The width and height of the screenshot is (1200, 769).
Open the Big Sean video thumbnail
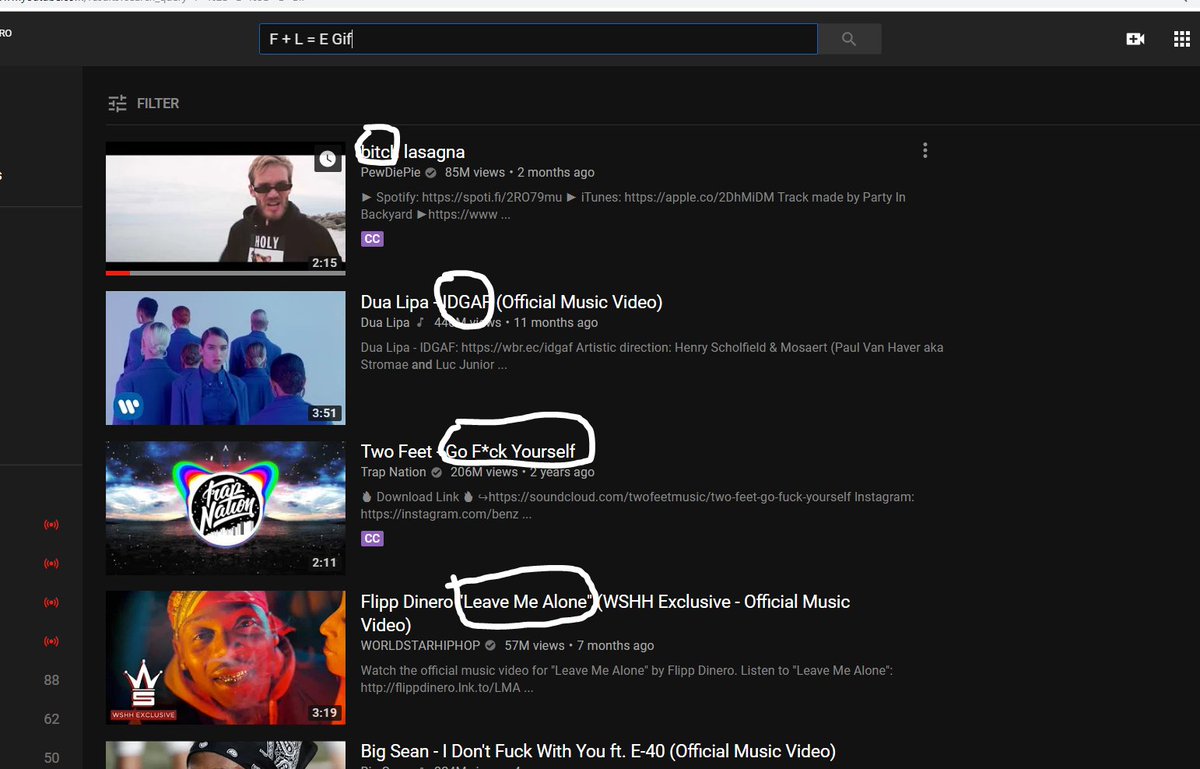point(225,755)
